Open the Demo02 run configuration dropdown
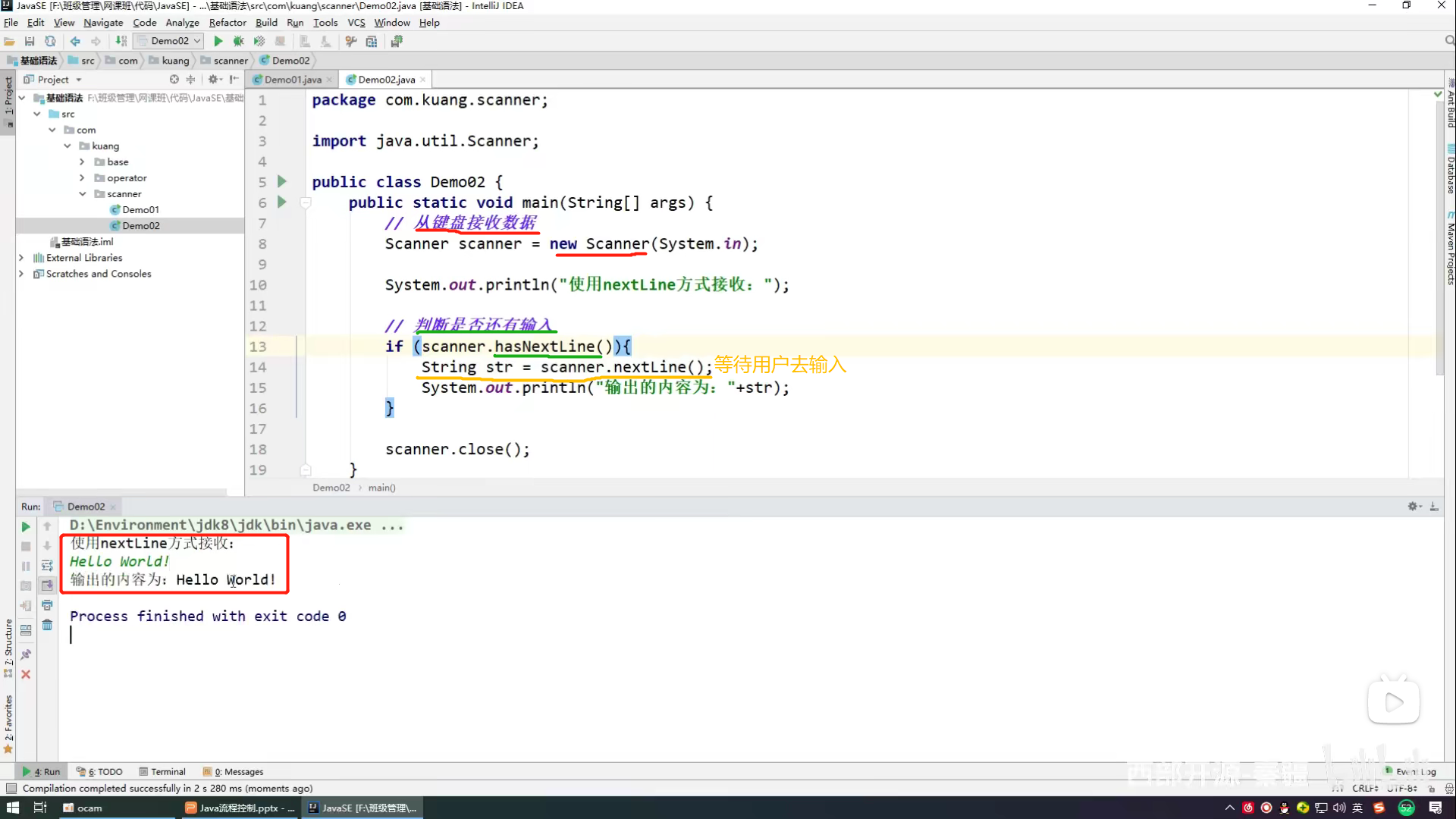This screenshot has height=819, width=1456. click(168, 41)
